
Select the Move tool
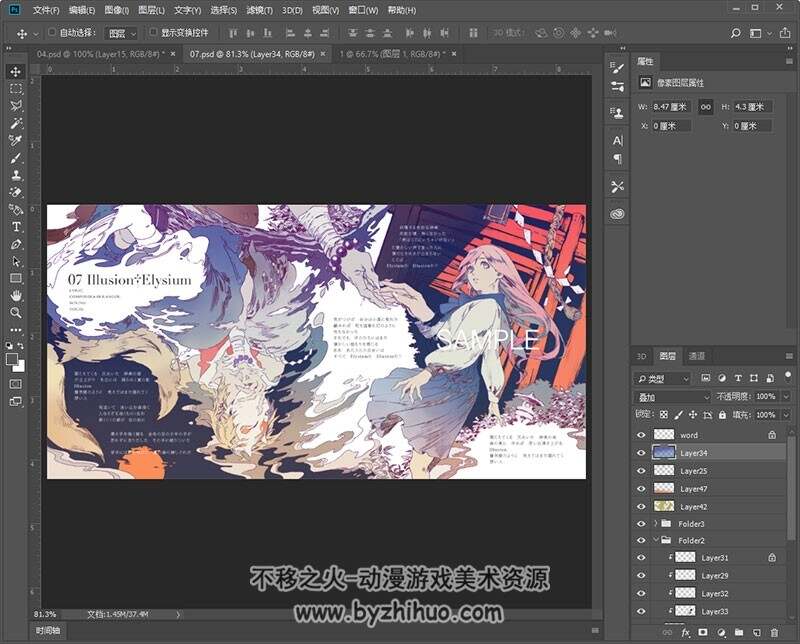[16, 71]
